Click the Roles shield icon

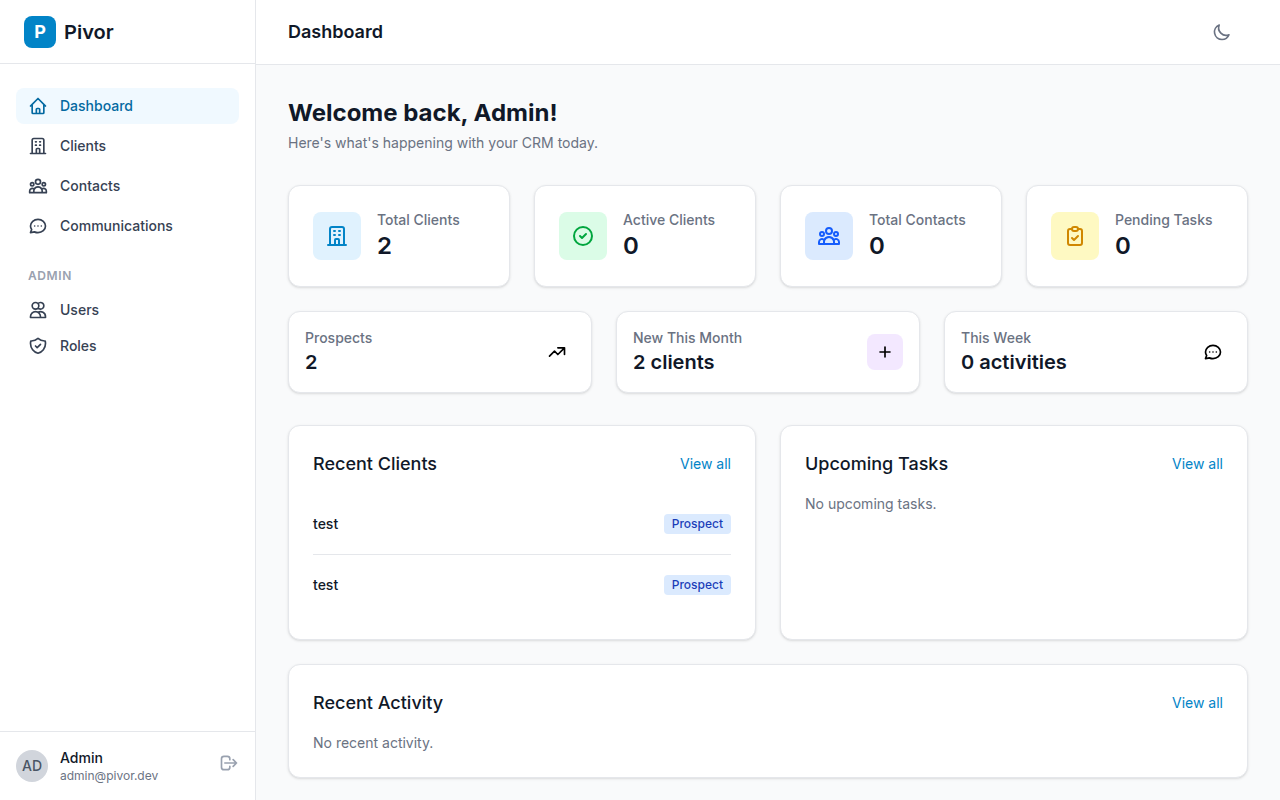[x=37, y=345]
